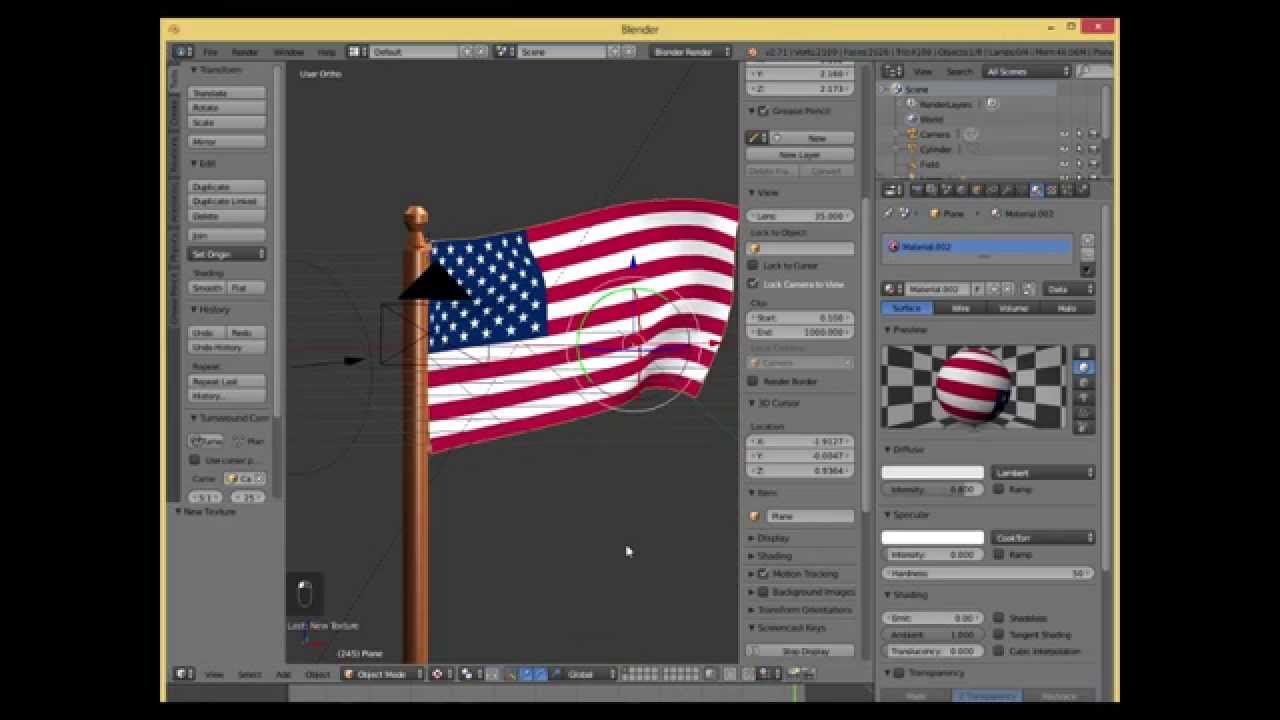Switch to the Halo material type tab
The height and width of the screenshot is (720, 1280).
point(1068,308)
